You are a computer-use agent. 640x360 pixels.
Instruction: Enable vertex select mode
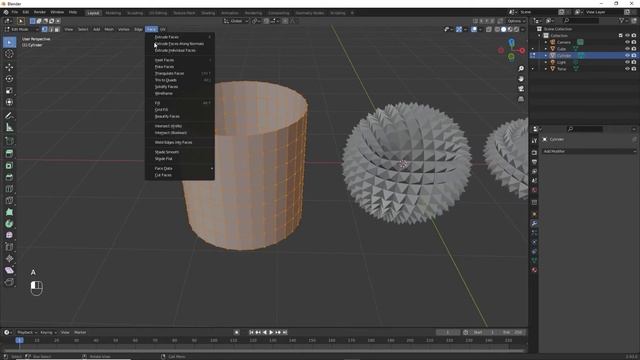(x=45, y=29)
